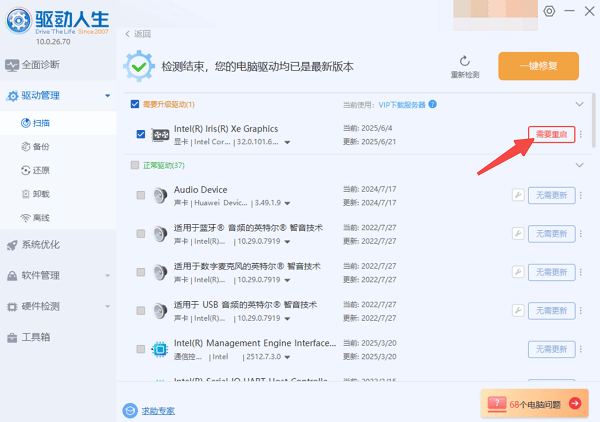This screenshot has width=600, height=422.
Task: Toggle the 正常驱动(37) group checkbox
Action: pos(135,165)
